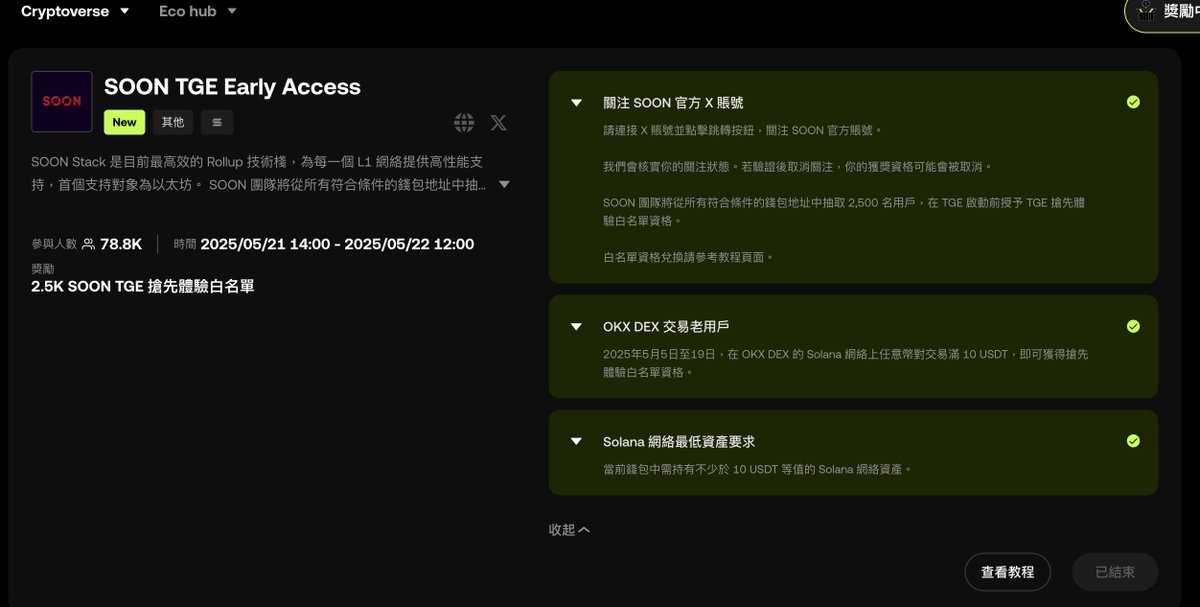Collapse the 關注 SOON 官方 X 賬號 task
1200x607 pixels.
(x=576, y=102)
